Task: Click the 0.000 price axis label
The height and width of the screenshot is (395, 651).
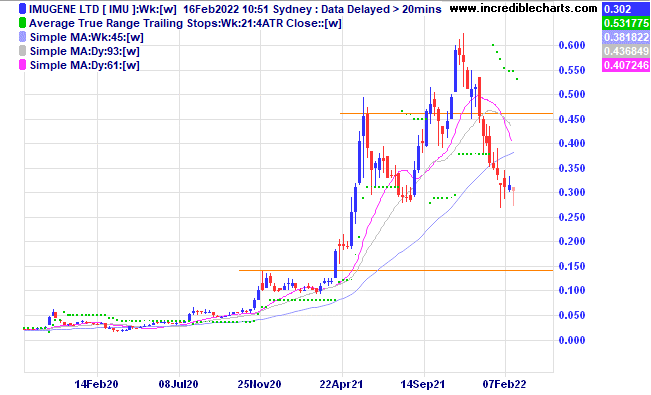Action: click(572, 340)
